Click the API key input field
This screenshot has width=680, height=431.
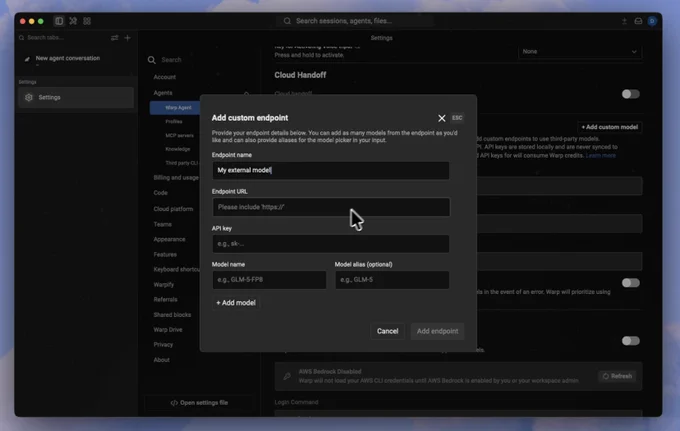click(331, 244)
